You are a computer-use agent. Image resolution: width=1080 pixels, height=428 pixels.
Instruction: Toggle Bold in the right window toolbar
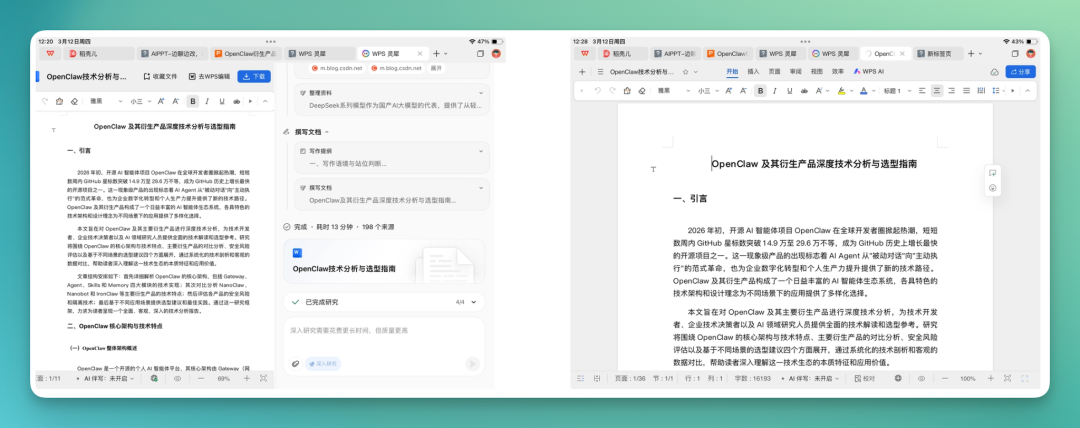pyautogui.click(x=760, y=90)
